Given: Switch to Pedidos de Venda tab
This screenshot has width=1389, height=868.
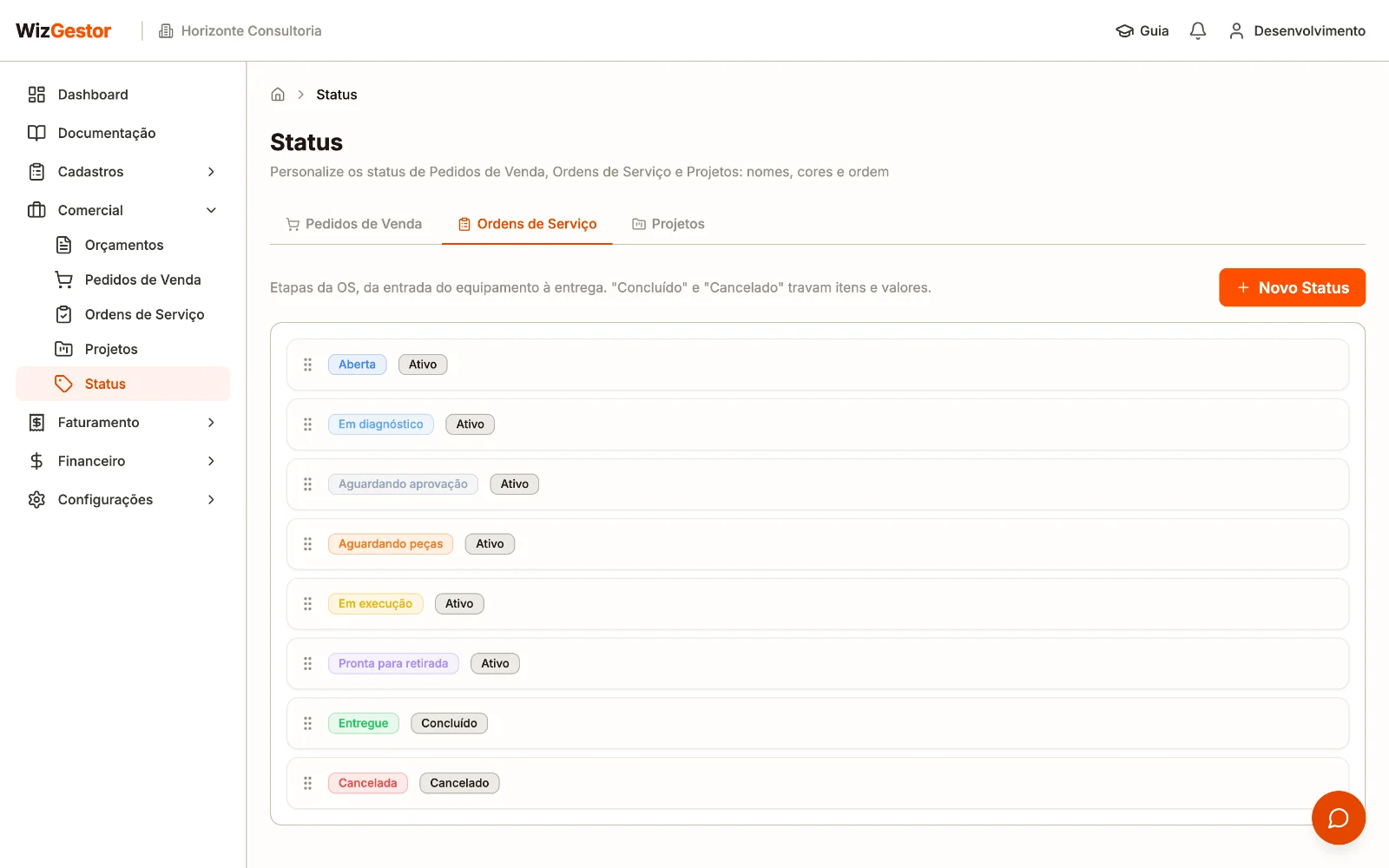Looking at the screenshot, I should pyautogui.click(x=354, y=224).
